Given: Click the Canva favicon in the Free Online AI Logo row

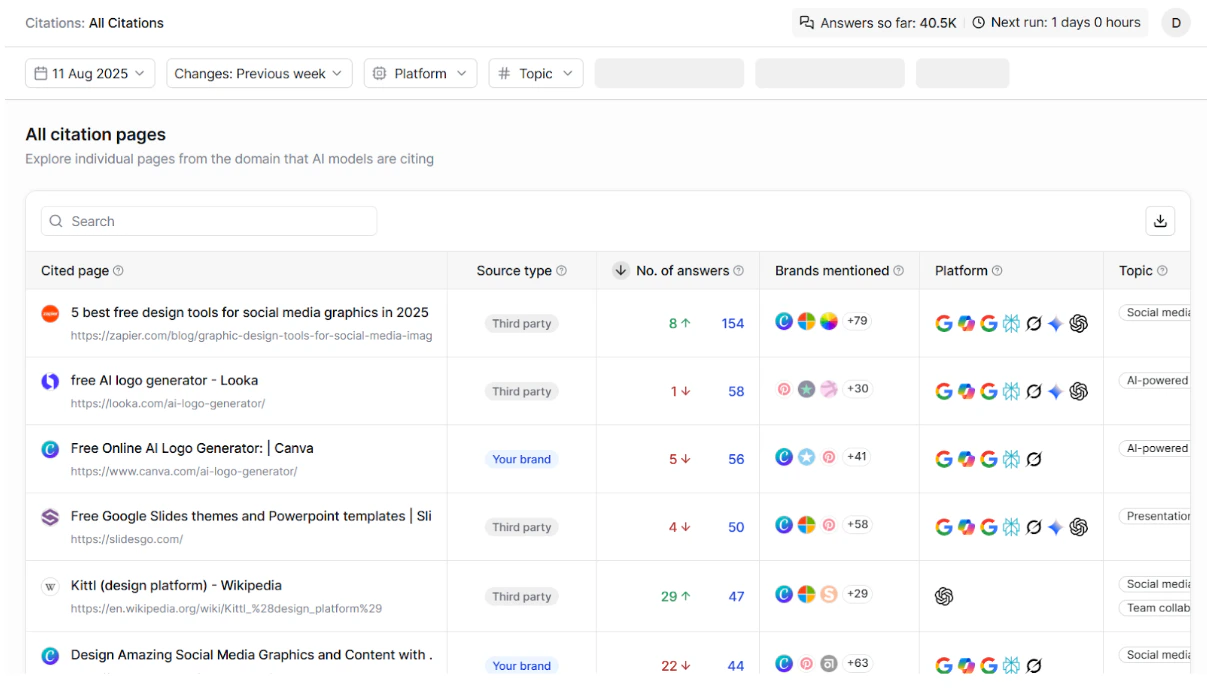Looking at the screenshot, I should coord(50,449).
